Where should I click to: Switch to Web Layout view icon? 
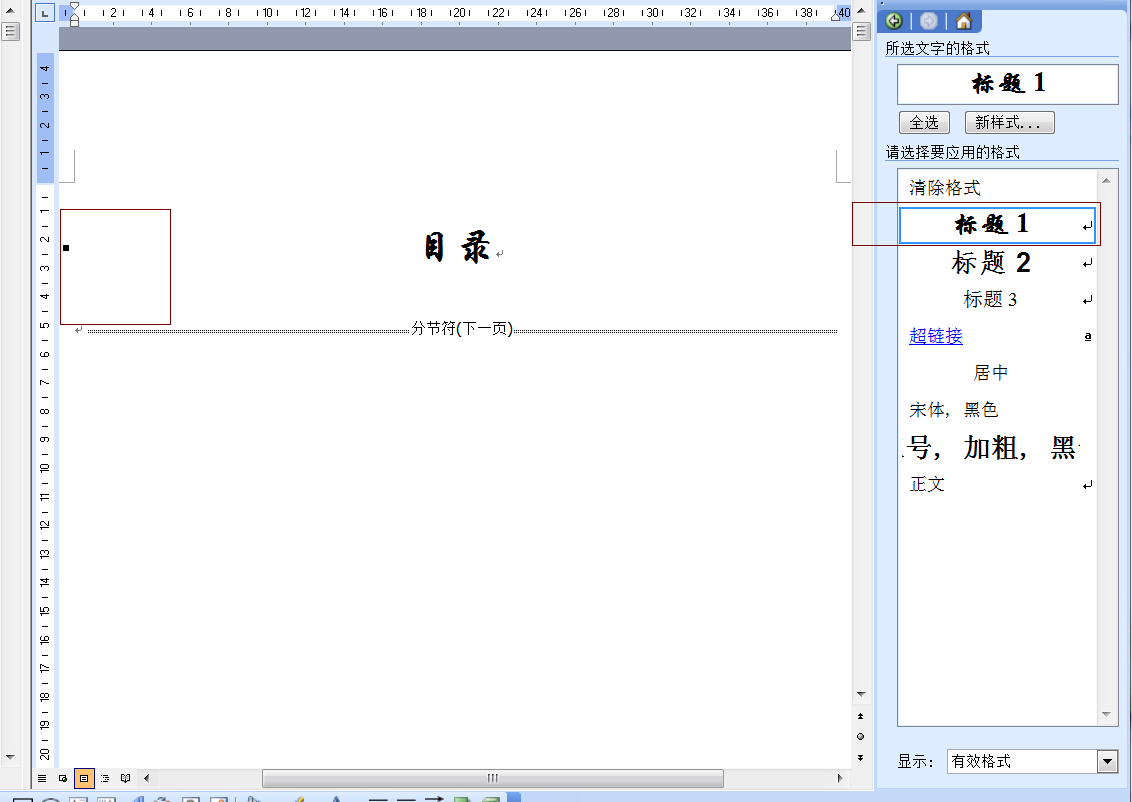point(63,778)
